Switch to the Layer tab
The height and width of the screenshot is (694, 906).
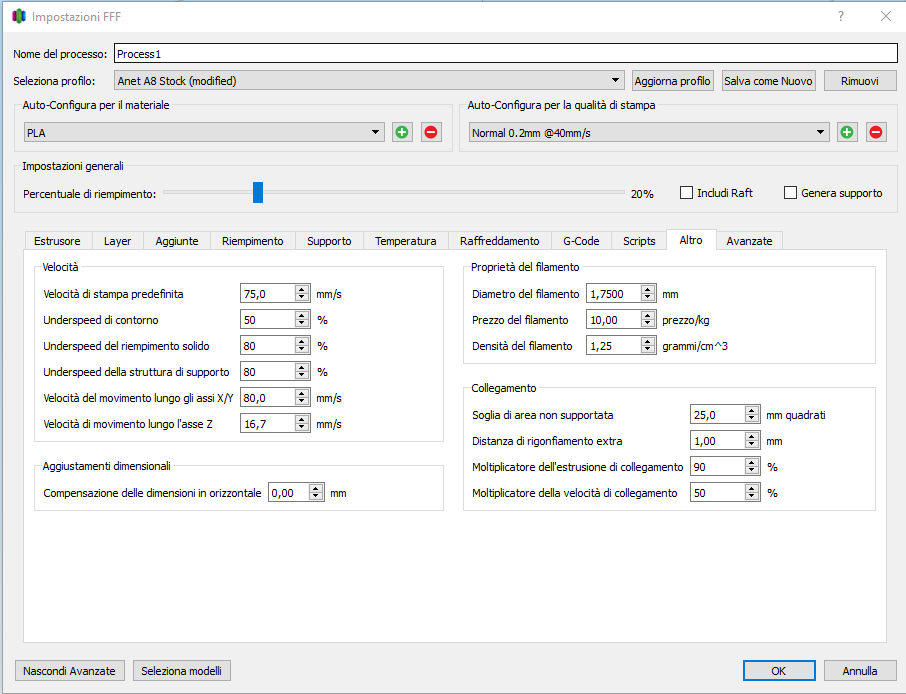(117, 241)
